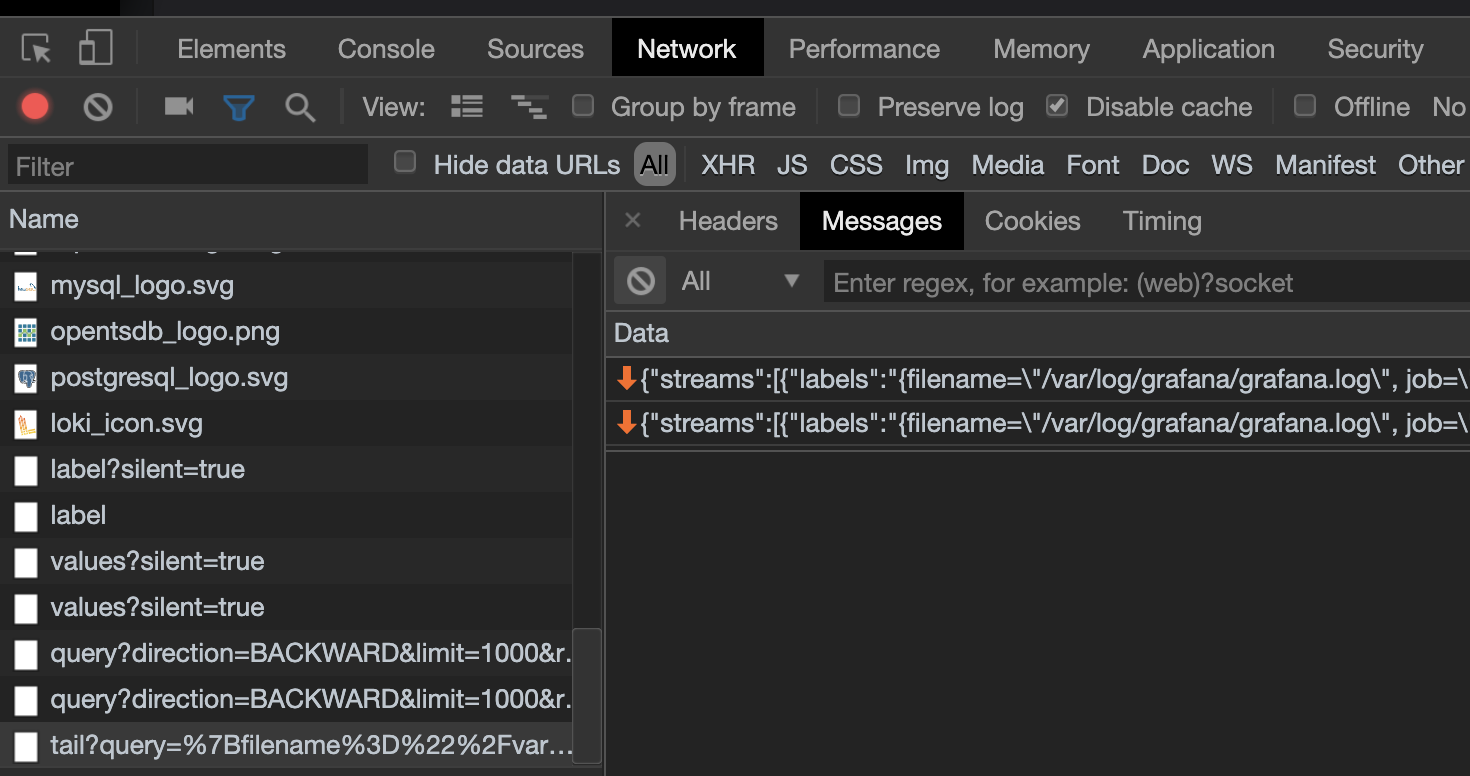Disable the Disable cache checkbox
Screen dimensions: 1470x776
[x=1057, y=106]
